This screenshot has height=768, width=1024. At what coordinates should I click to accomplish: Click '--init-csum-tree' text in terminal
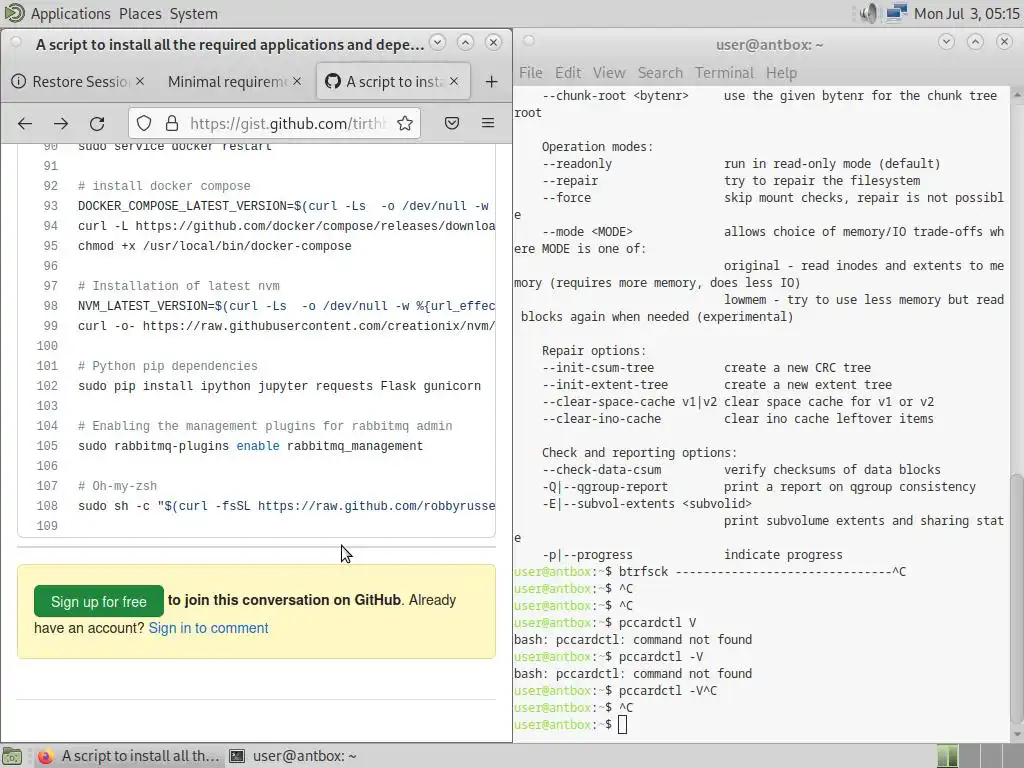[598, 368]
